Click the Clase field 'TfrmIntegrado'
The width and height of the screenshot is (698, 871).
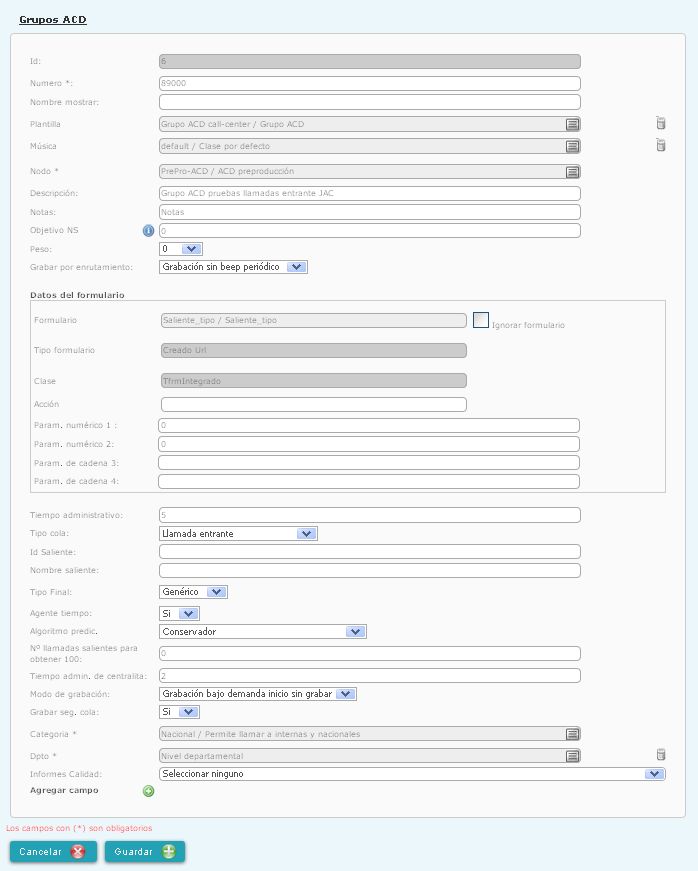314,381
